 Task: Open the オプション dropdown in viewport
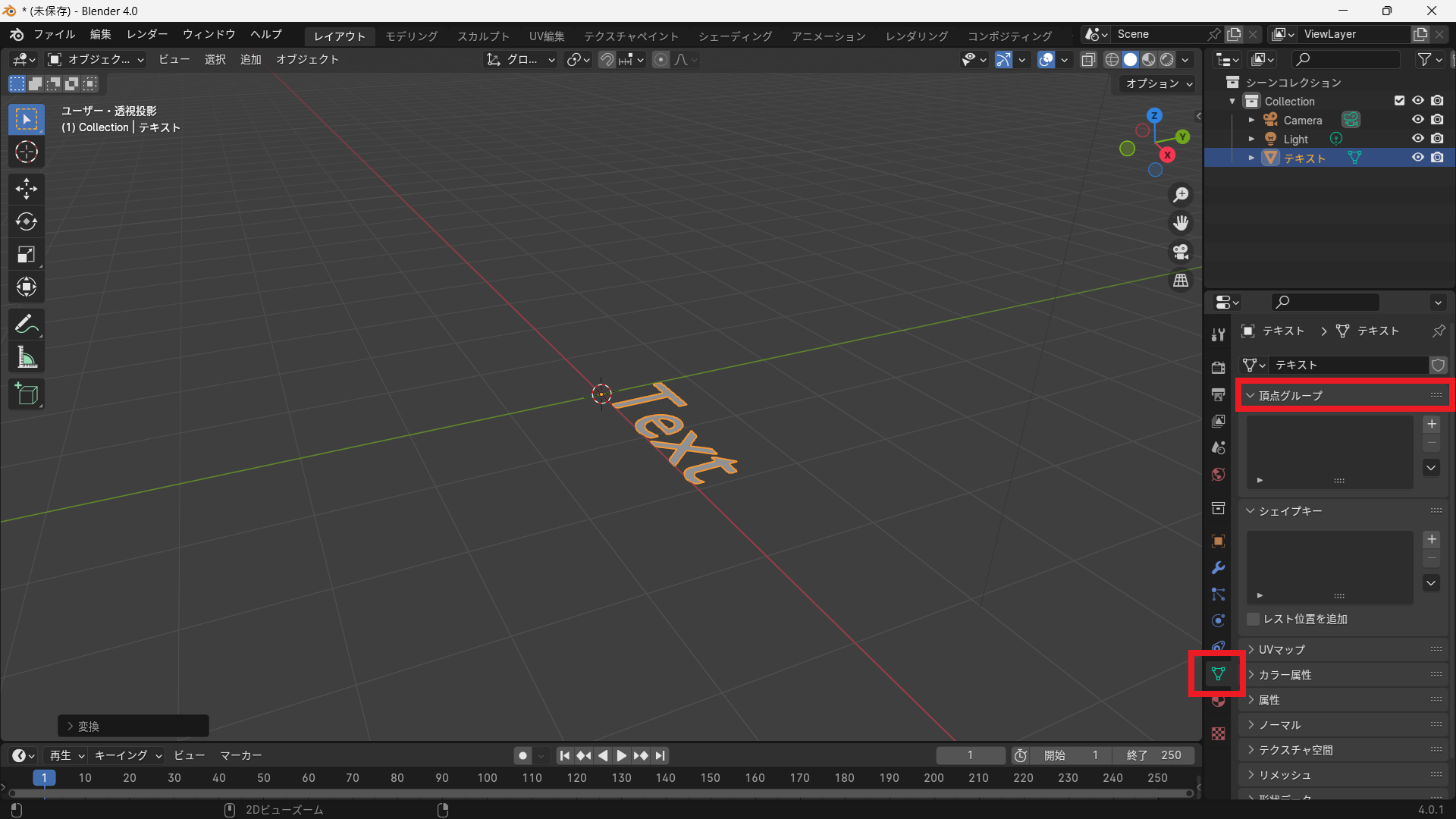tap(1158, 83)
